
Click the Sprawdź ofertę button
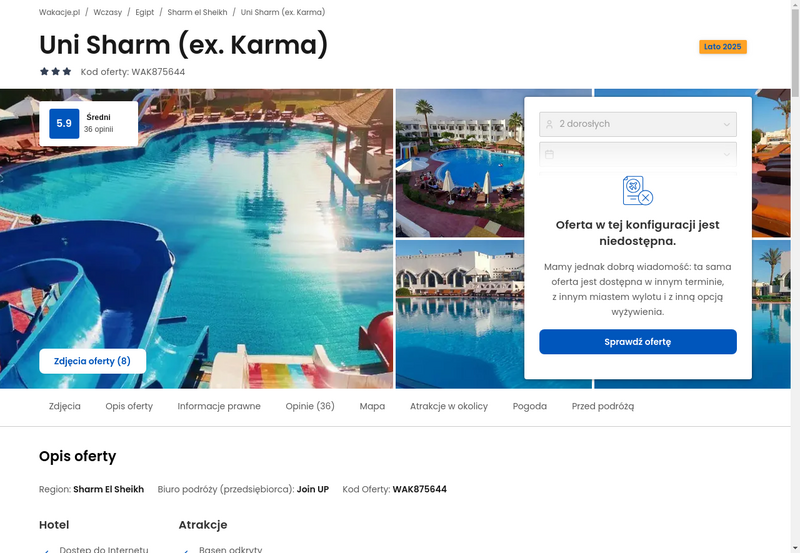(x=638, y=342)
